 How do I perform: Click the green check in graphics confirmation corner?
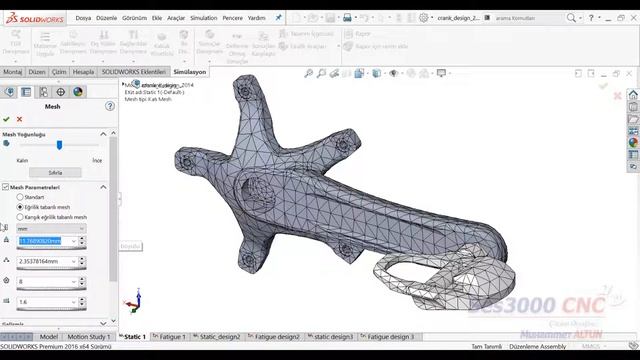tap(603, 86)
